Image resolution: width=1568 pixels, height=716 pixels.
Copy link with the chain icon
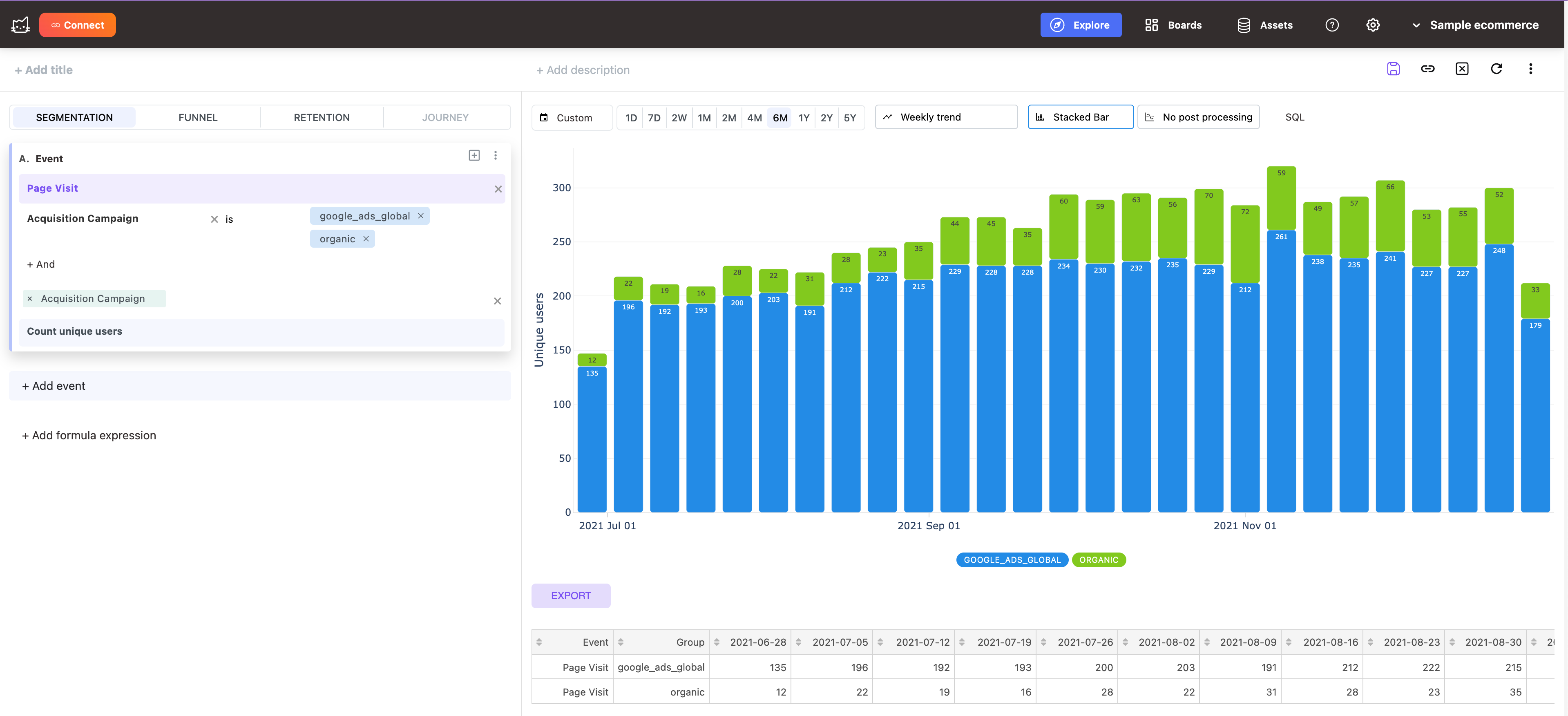tap(1427, 69)
